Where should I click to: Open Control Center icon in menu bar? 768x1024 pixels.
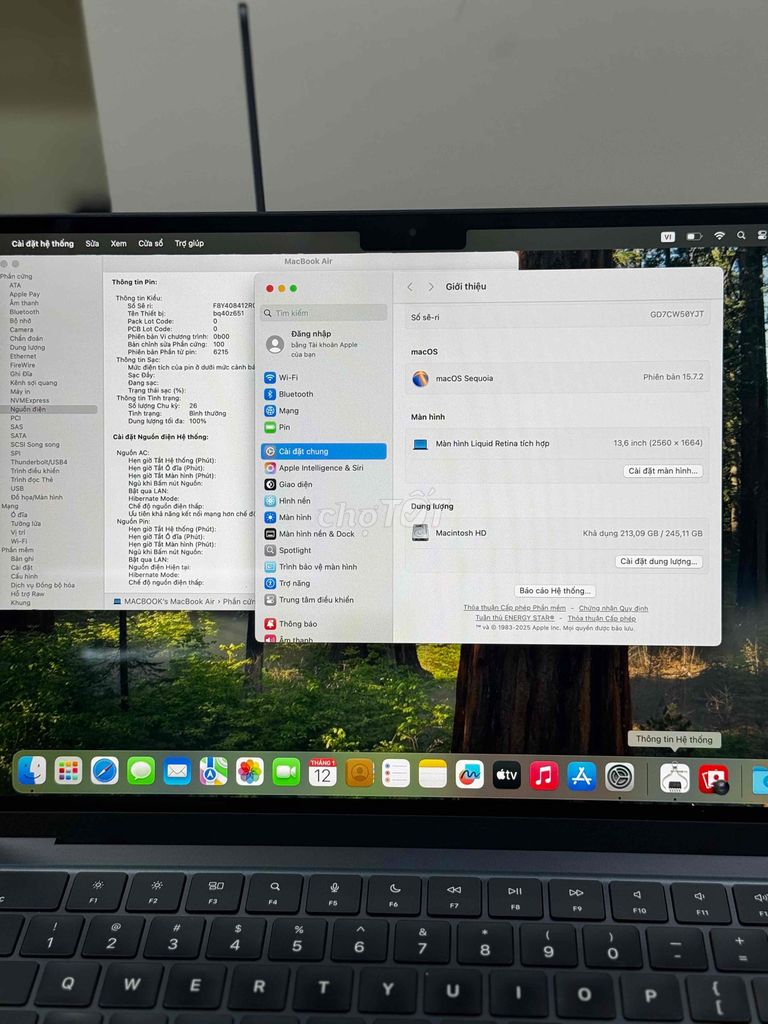coord(761,235)
